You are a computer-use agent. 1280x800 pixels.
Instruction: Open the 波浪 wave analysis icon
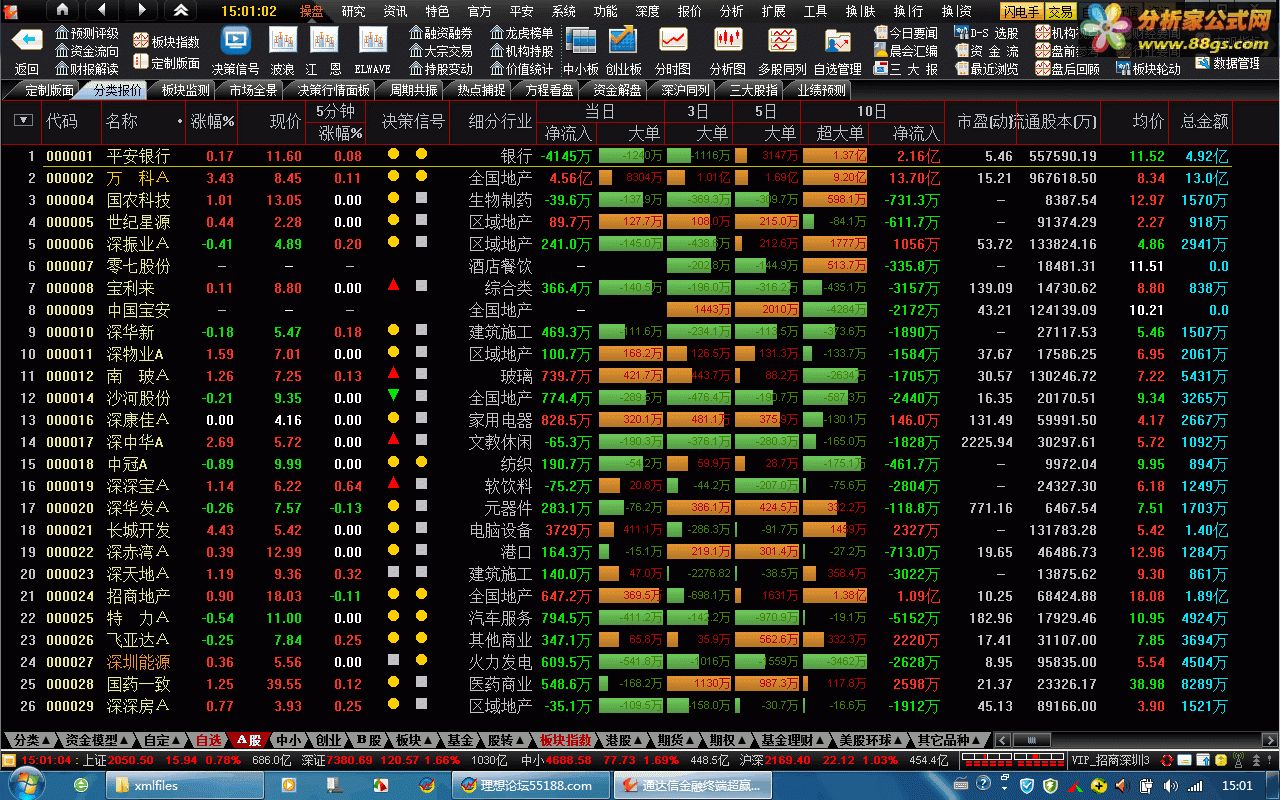[x=283, y=40]
